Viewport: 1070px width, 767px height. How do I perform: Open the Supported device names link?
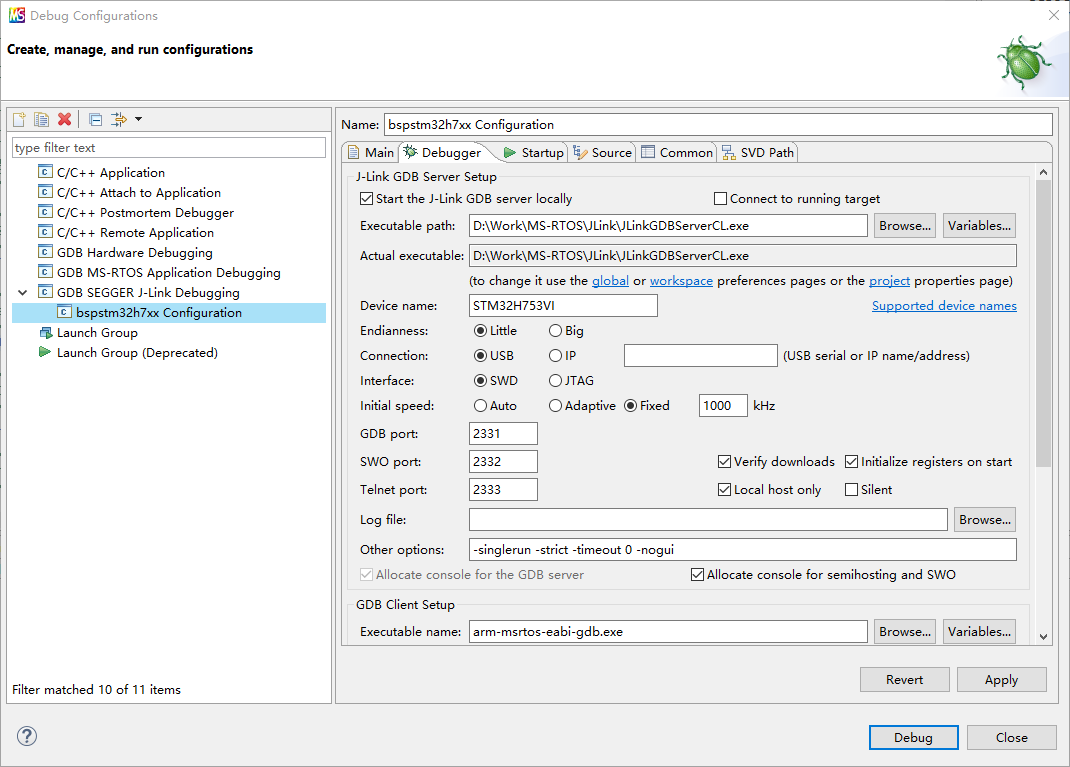pyautogui.click(x=943, y=306)
